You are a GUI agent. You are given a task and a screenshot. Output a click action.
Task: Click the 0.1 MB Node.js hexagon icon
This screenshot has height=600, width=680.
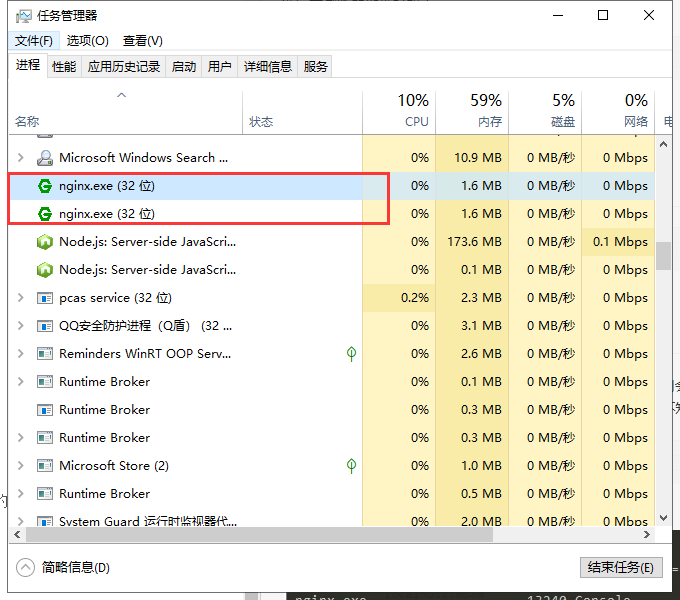point(45,270)
